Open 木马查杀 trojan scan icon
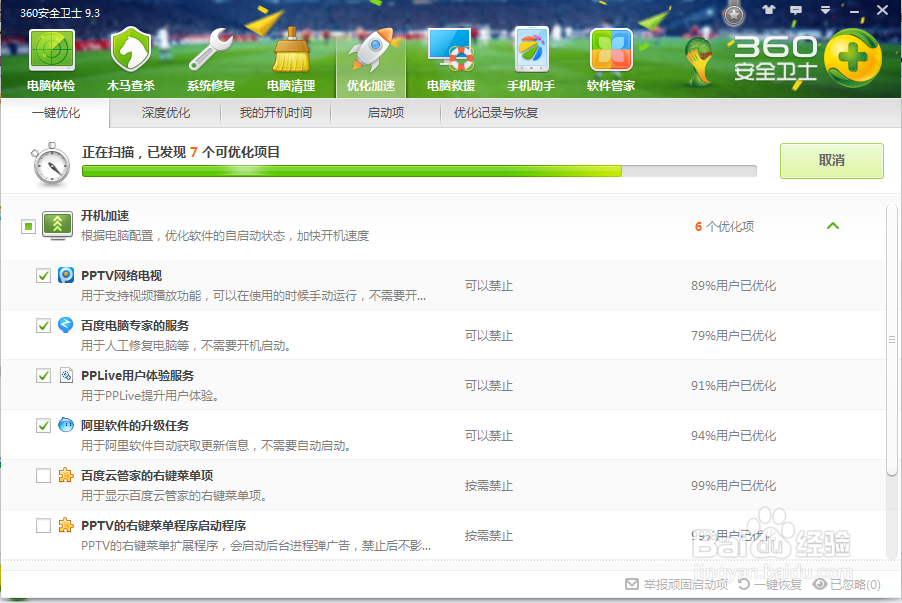 [x=131, y=60]
